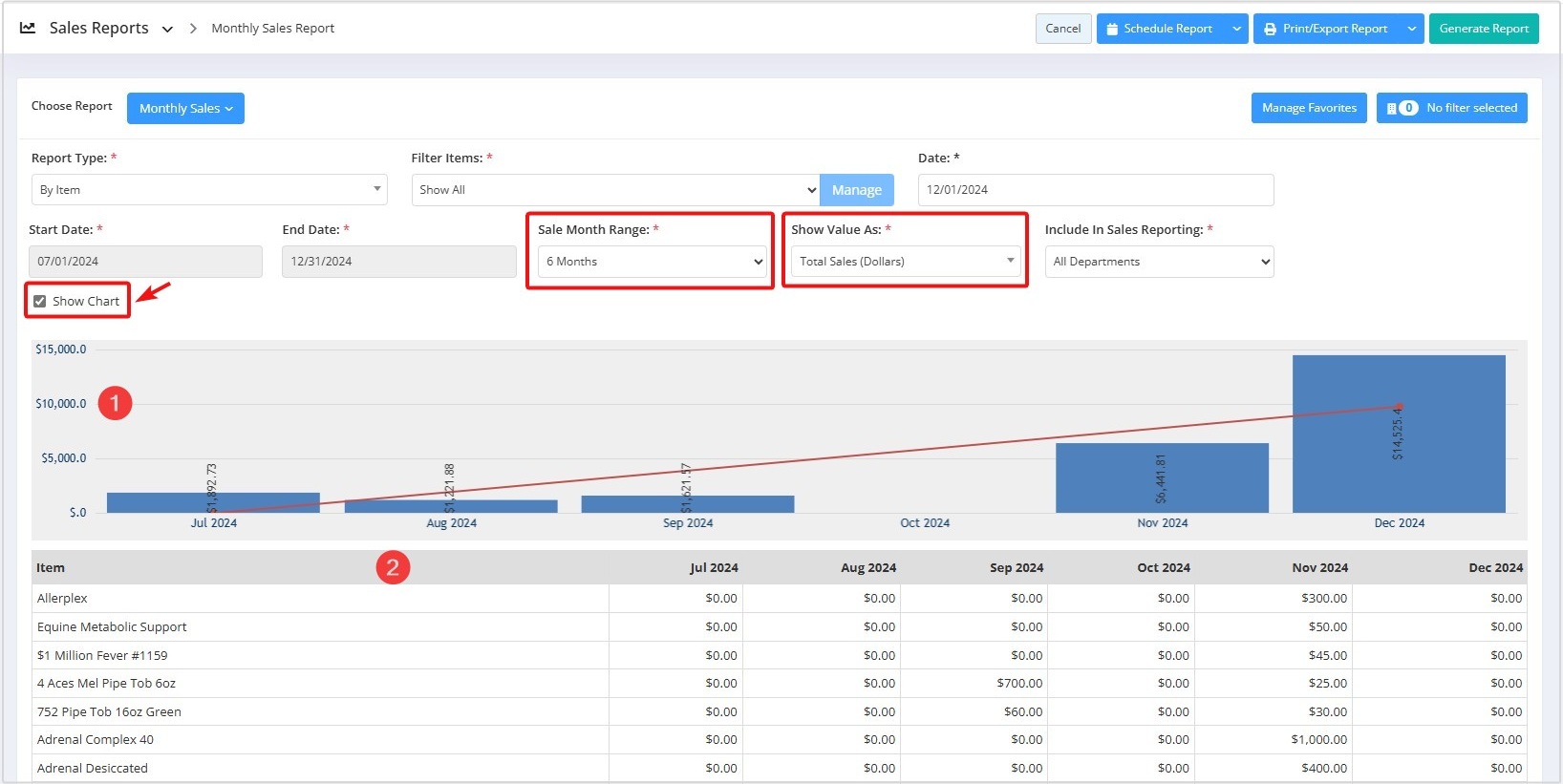Click the $50.00 Equine Metabolic Support value
1563x784 pixels.
(1328, 627)
